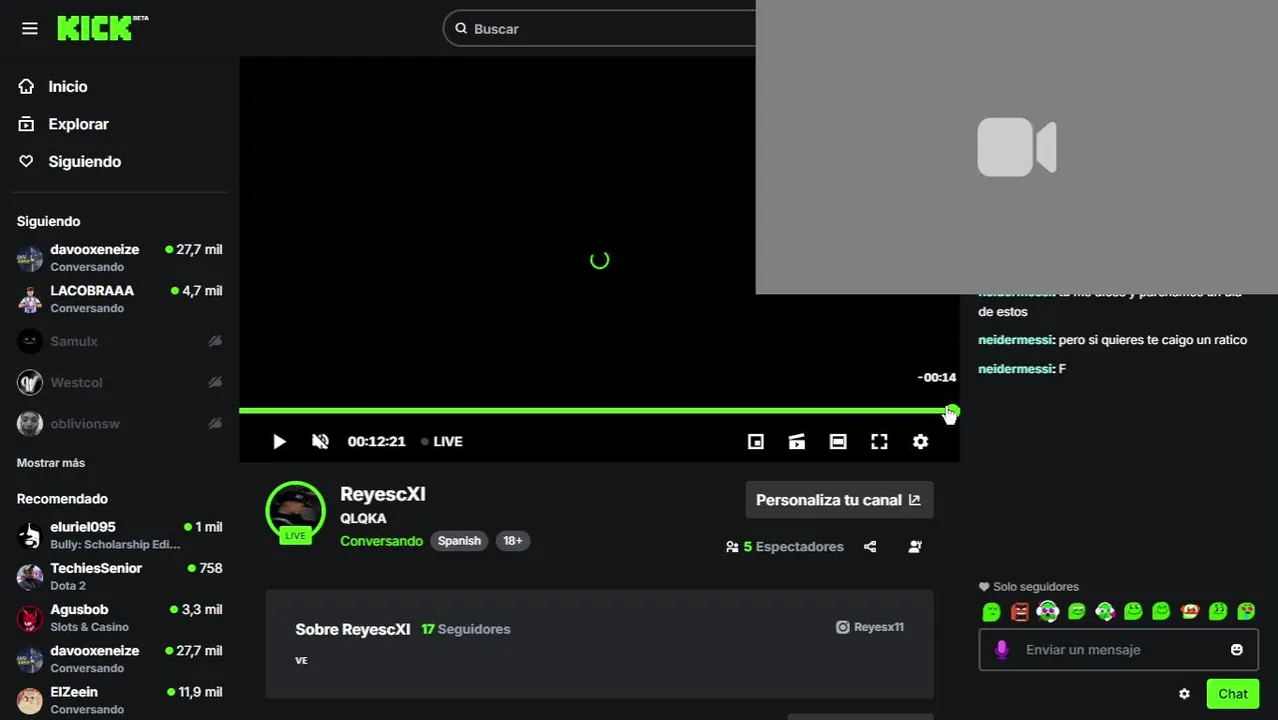Viewport: 1278px width, 720px height.
Task: Open offline Westcol channel
Action: point(120,382)
